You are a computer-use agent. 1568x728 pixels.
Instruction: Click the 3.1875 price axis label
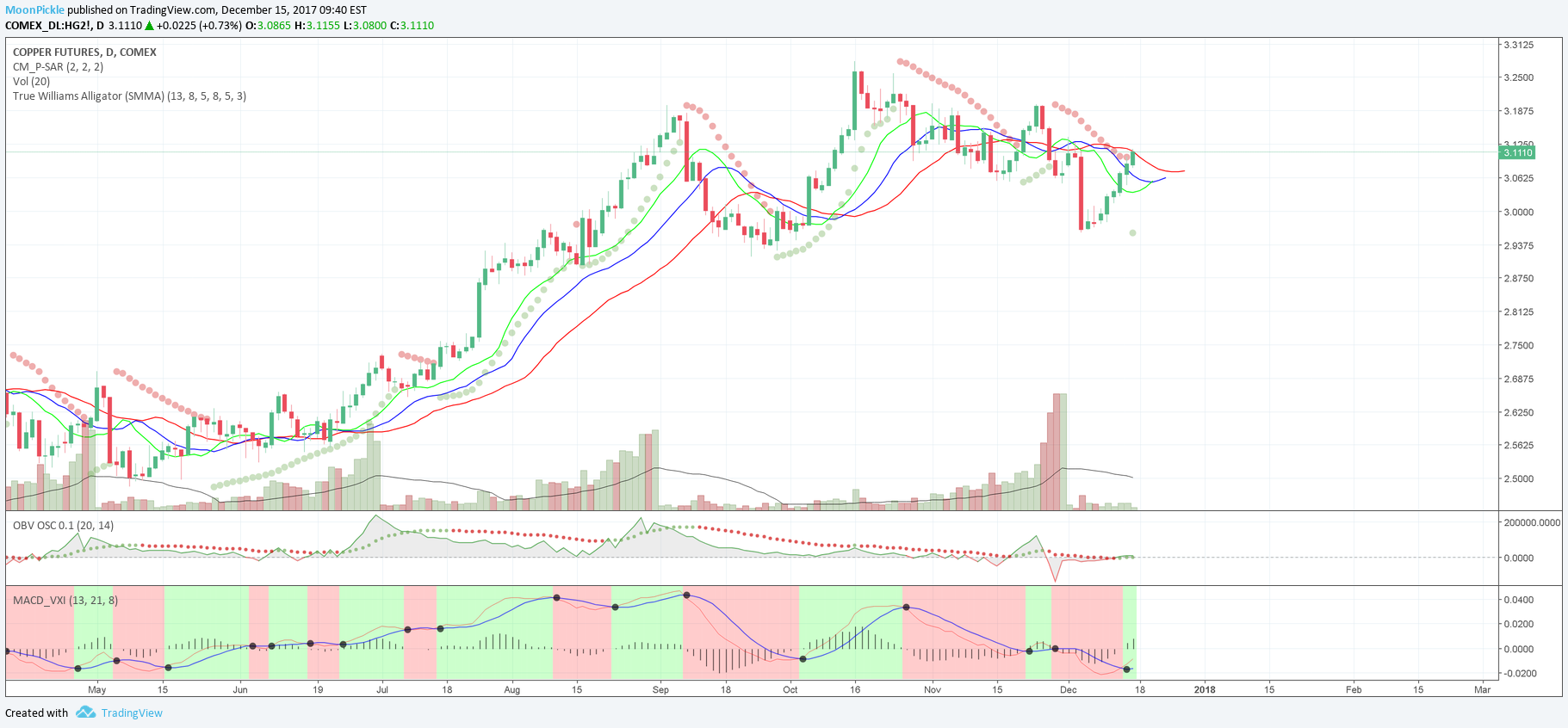pos(1518,111)
